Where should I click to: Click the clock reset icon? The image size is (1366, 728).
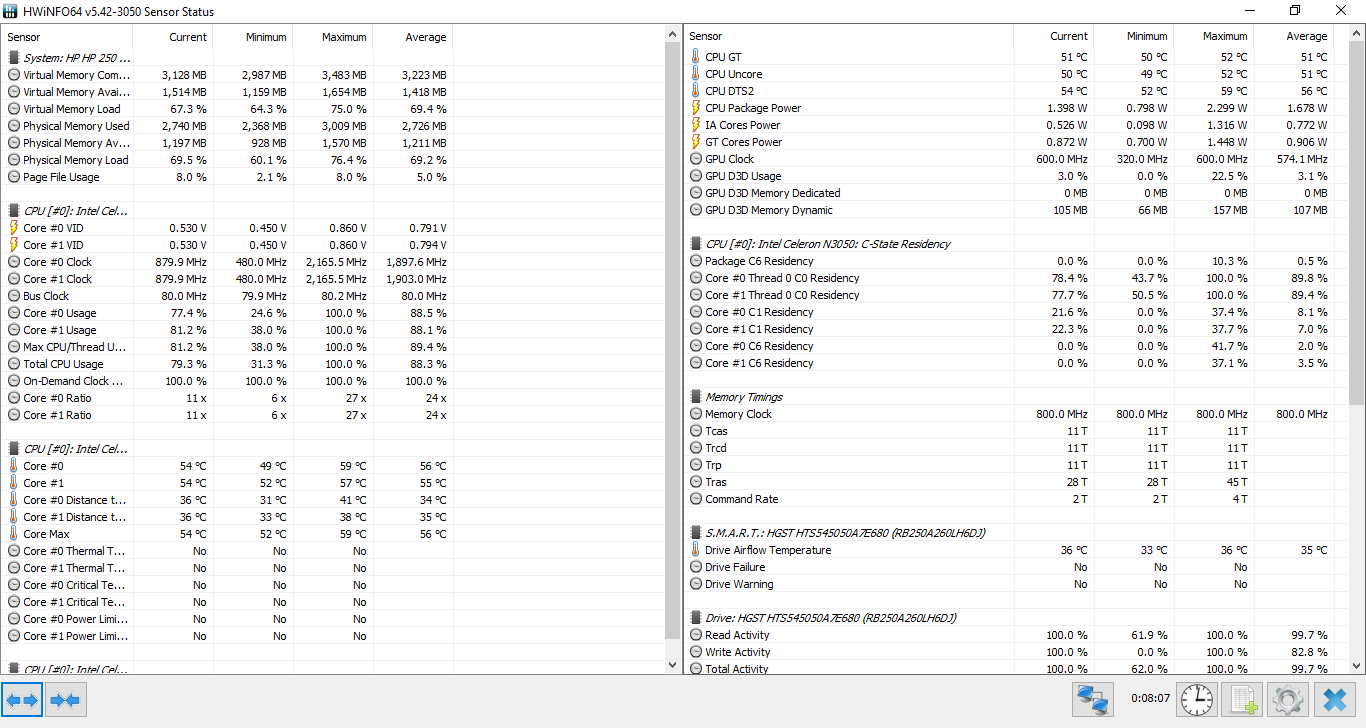pos(1197,699)
